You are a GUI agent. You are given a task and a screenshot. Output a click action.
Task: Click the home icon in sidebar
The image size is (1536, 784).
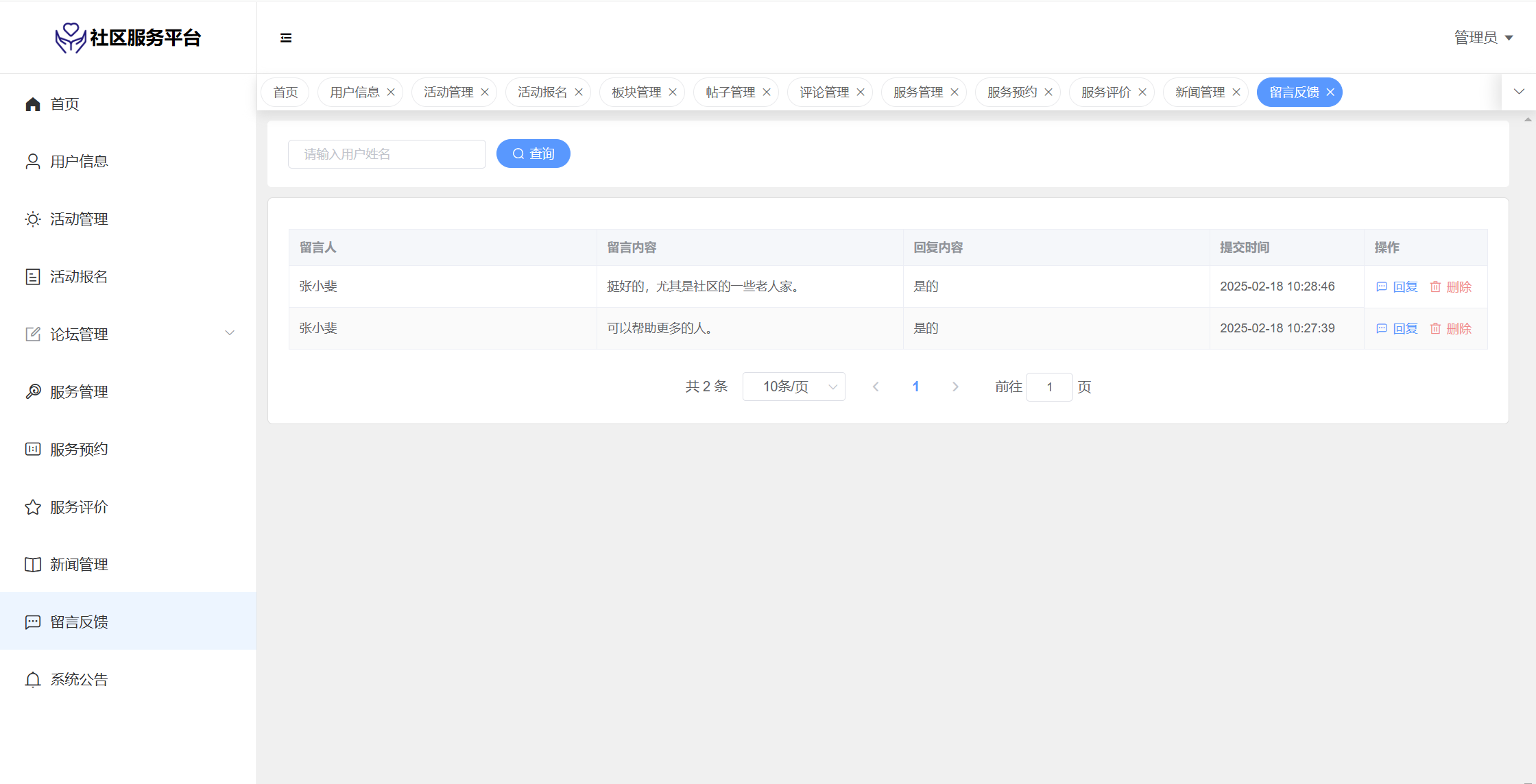(x=33, y=104)
